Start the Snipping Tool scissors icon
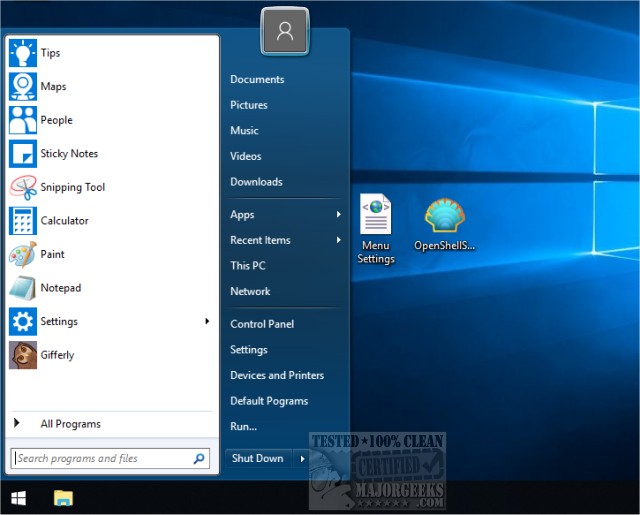This screenshot has height=515, width=640. pos(23,187)
